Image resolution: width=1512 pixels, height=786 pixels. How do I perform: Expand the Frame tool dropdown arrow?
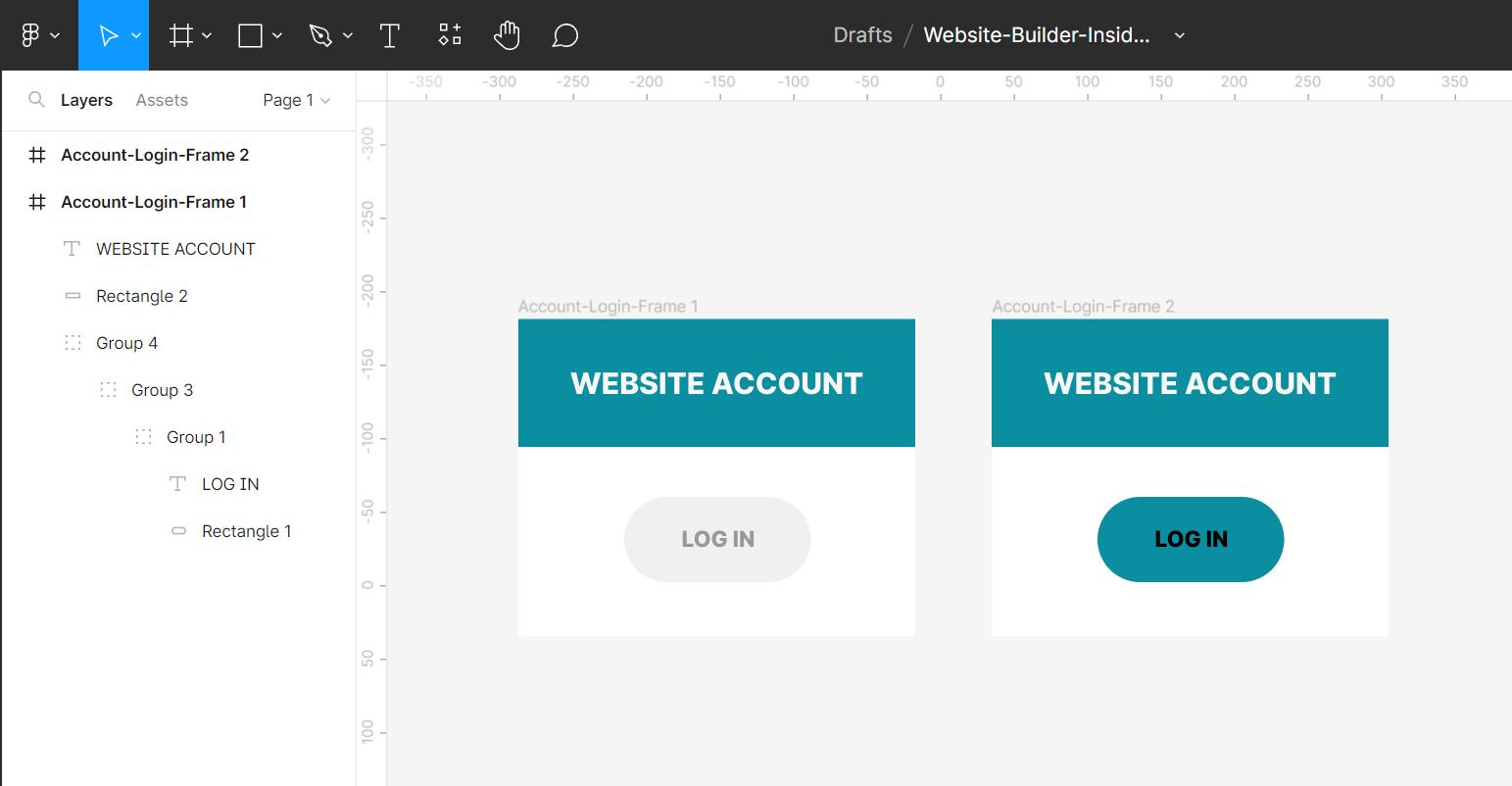coord(207,35)
